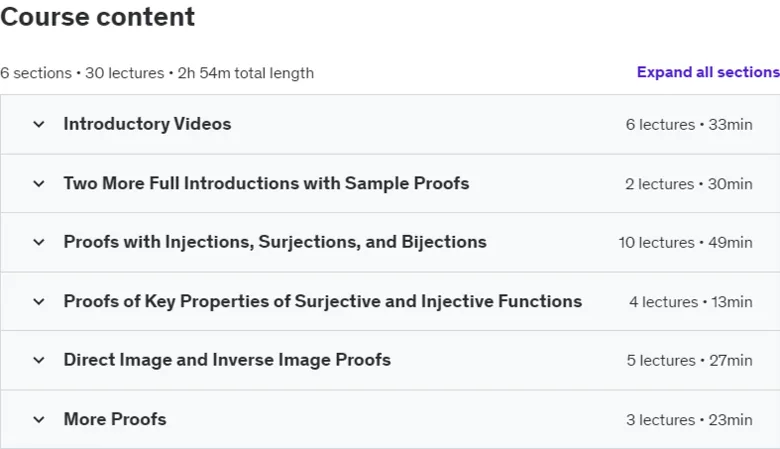780x449 pixels.
Task: Click the chevron next to Two More Full Introductions
Action: (x=39, y=183)
